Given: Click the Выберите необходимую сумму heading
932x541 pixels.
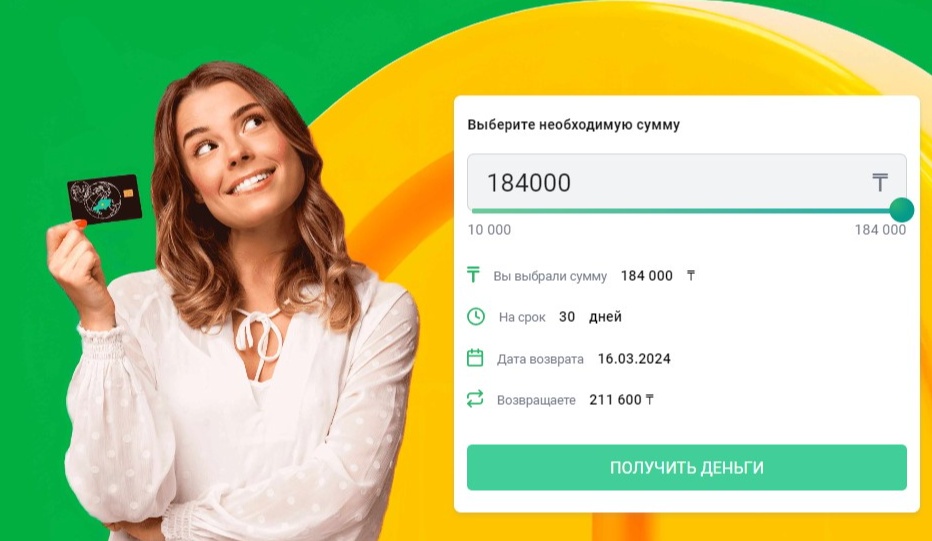Looking at the screenshot, I should coord(574,125).
